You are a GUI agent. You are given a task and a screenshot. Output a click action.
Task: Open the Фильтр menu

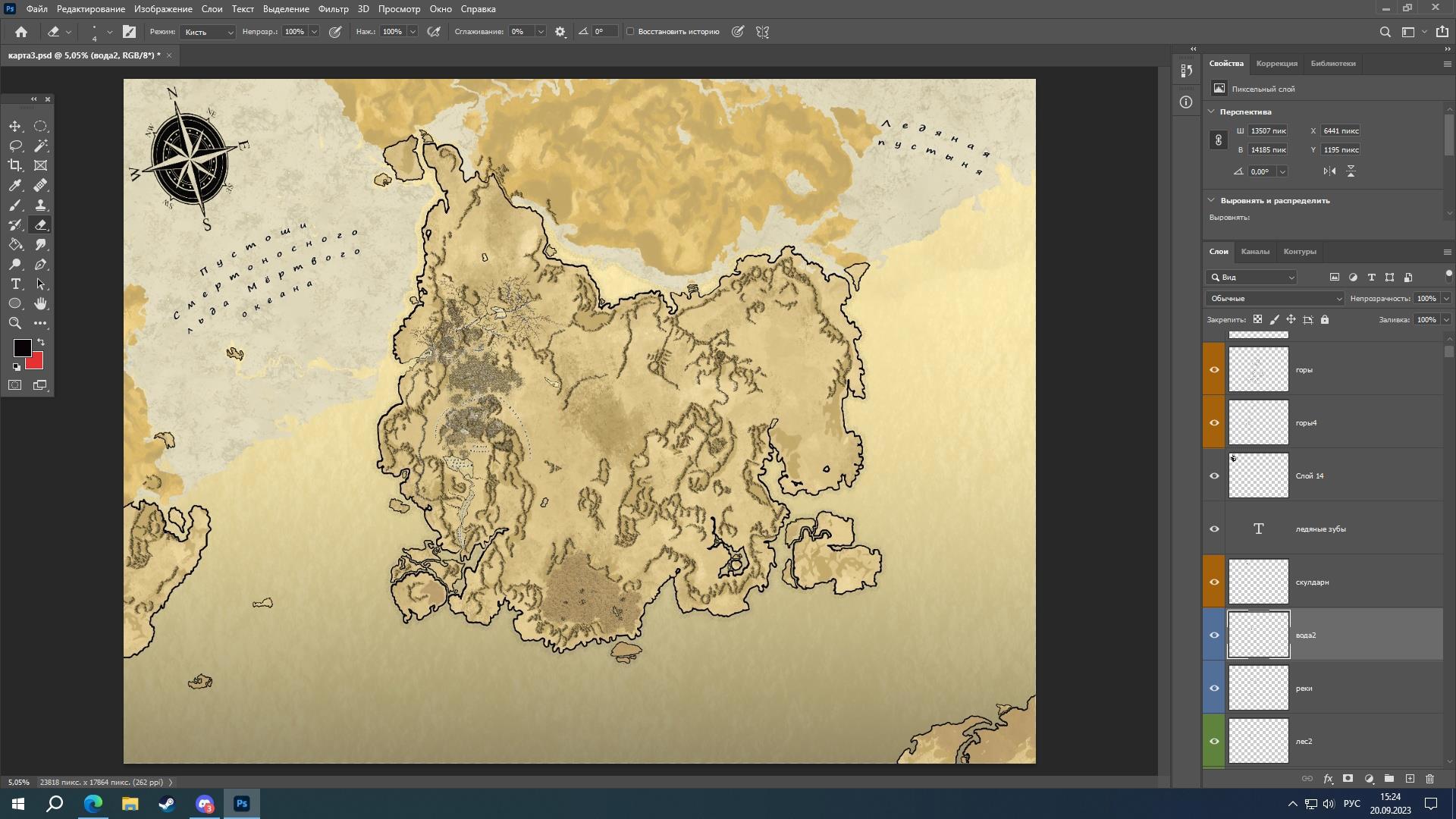(x=333, y=9)
